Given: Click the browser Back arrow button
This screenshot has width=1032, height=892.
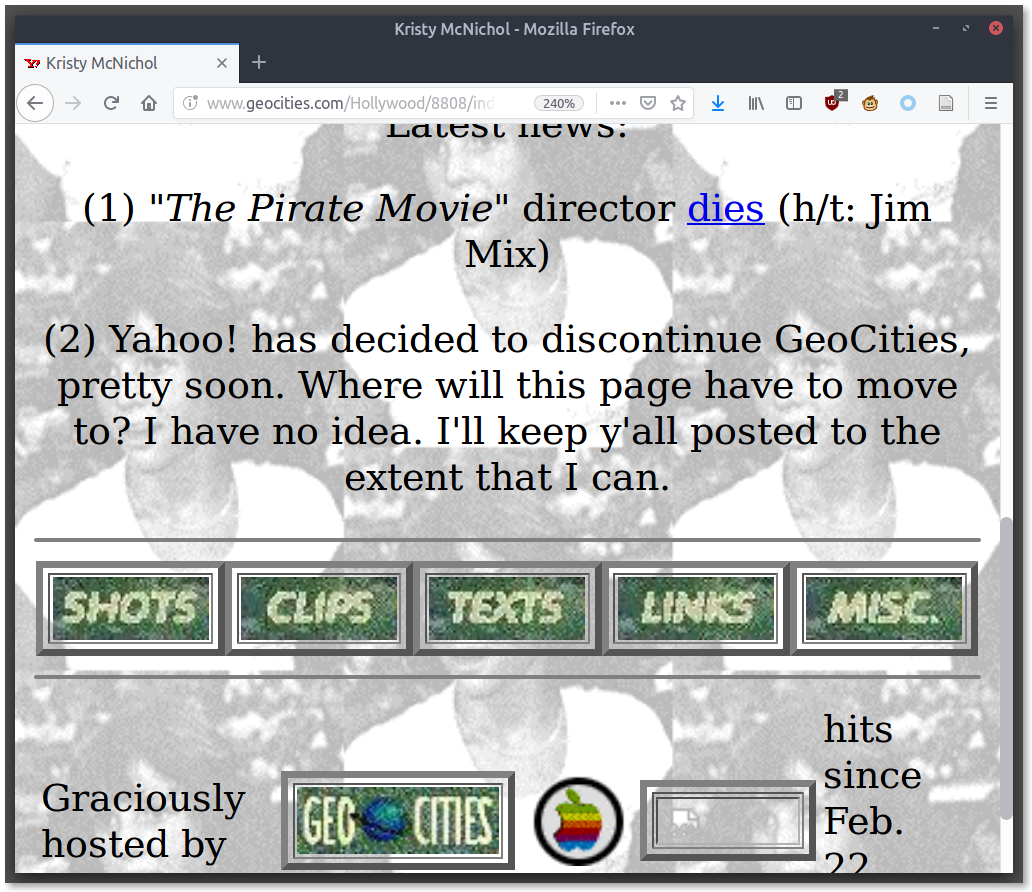Looking at the screenshot, I should pos(34,103).
